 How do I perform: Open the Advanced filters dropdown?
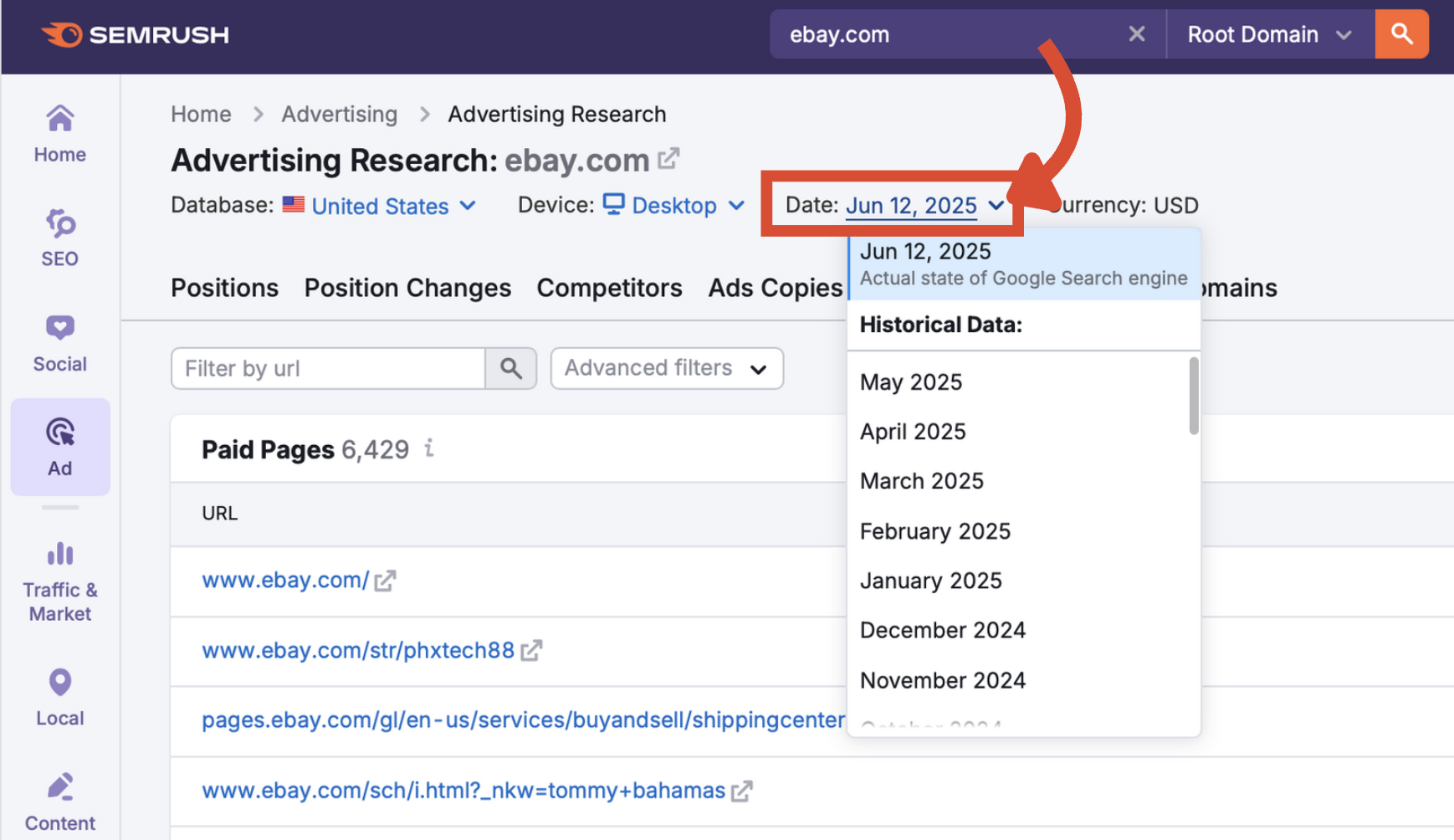665,368
